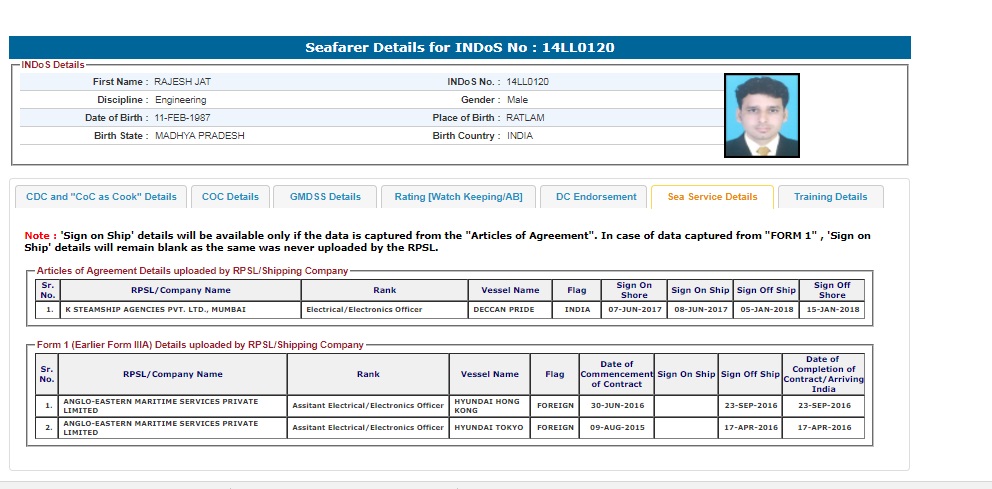Click the Sea Service Details tab

[x=712, y=197]
